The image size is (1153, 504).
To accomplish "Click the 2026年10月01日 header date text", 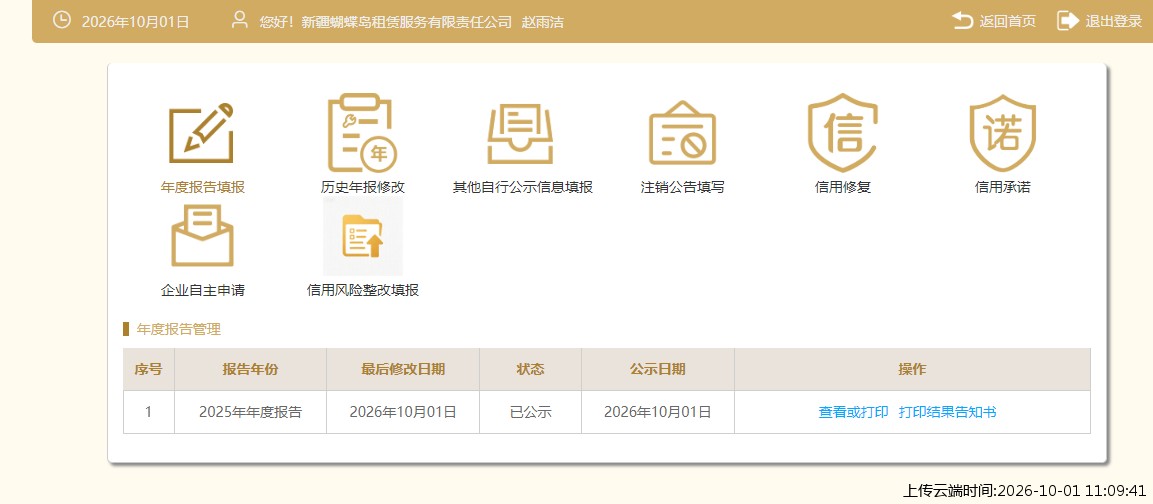I will click(x=135, y=22).
